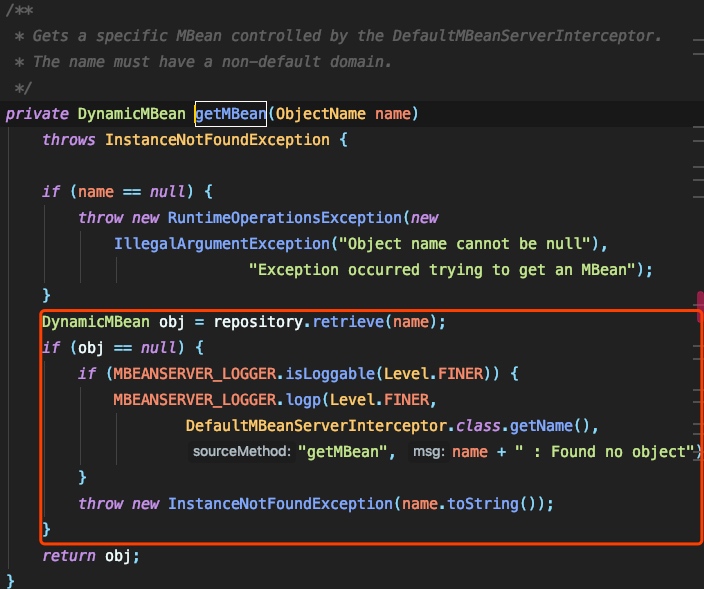Click the 'sourceMethod:' inlay hint
Screen dimensions: 704x589
click(242, 451)
